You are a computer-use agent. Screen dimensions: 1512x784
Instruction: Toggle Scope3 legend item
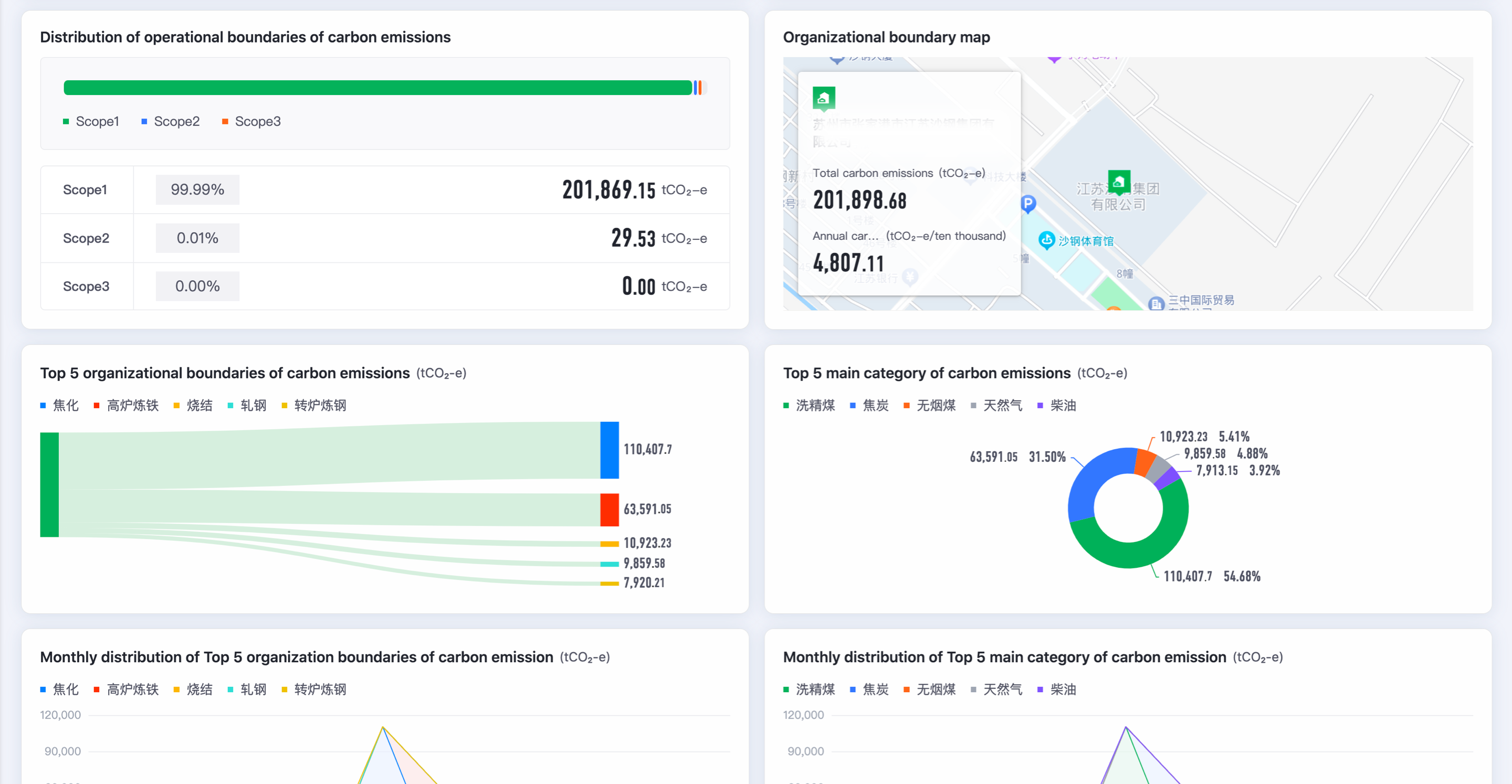(251, 121)
